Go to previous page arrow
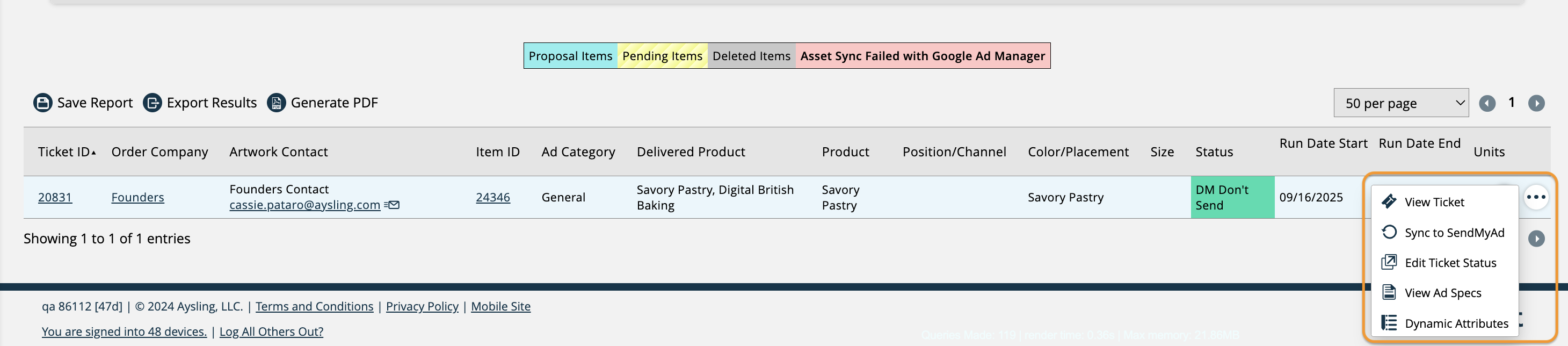1568x346 pixels. [1487, 104]
